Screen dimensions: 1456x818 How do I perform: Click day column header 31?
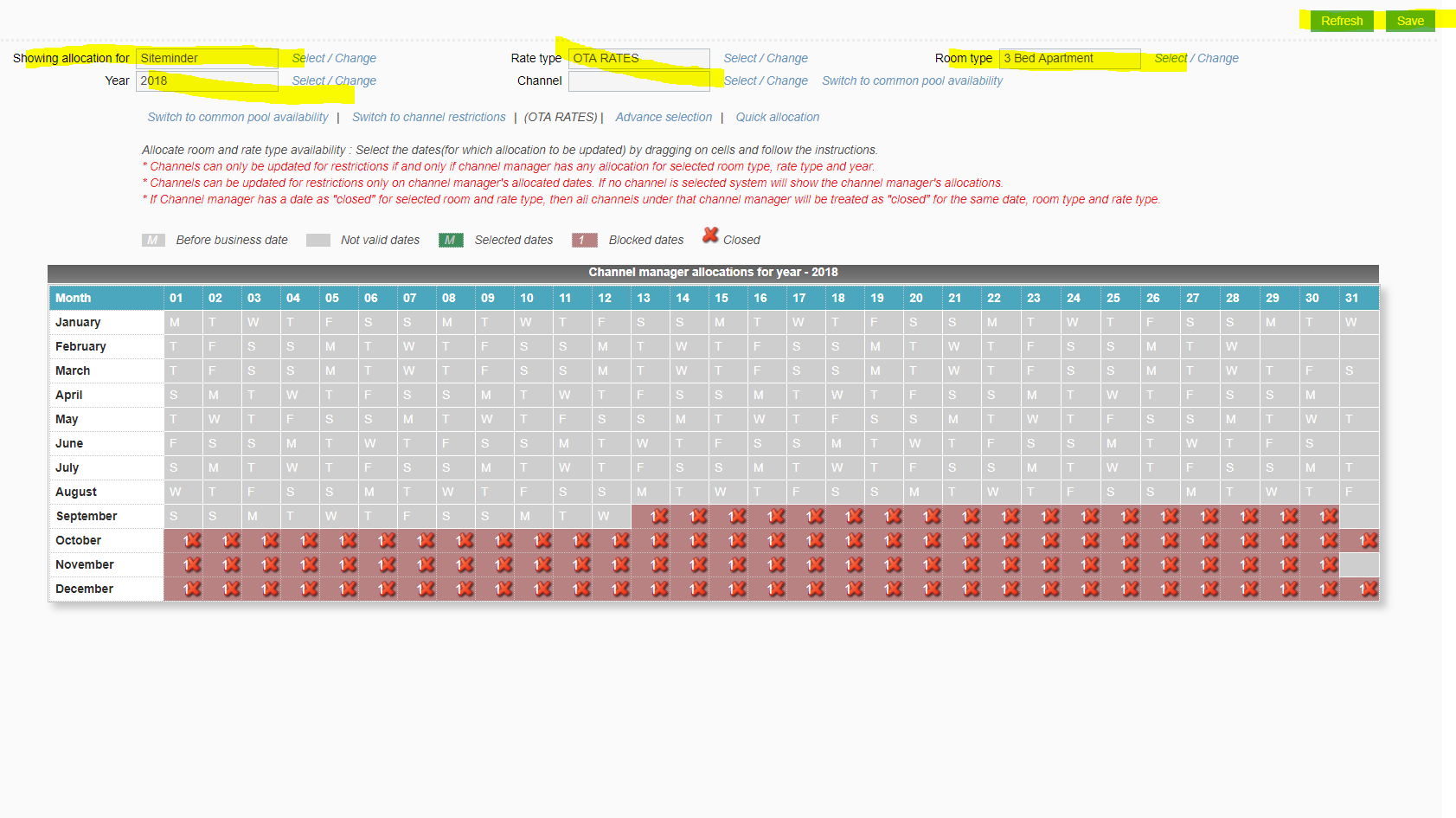(x=1359, y=298)
